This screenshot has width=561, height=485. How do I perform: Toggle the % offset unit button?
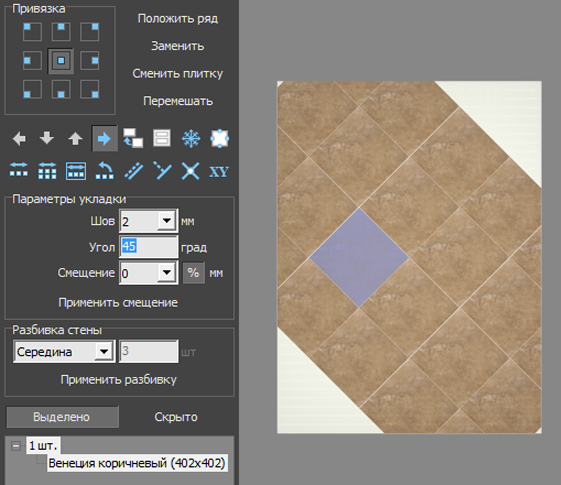pyautogui.click(x=194, y=273)
